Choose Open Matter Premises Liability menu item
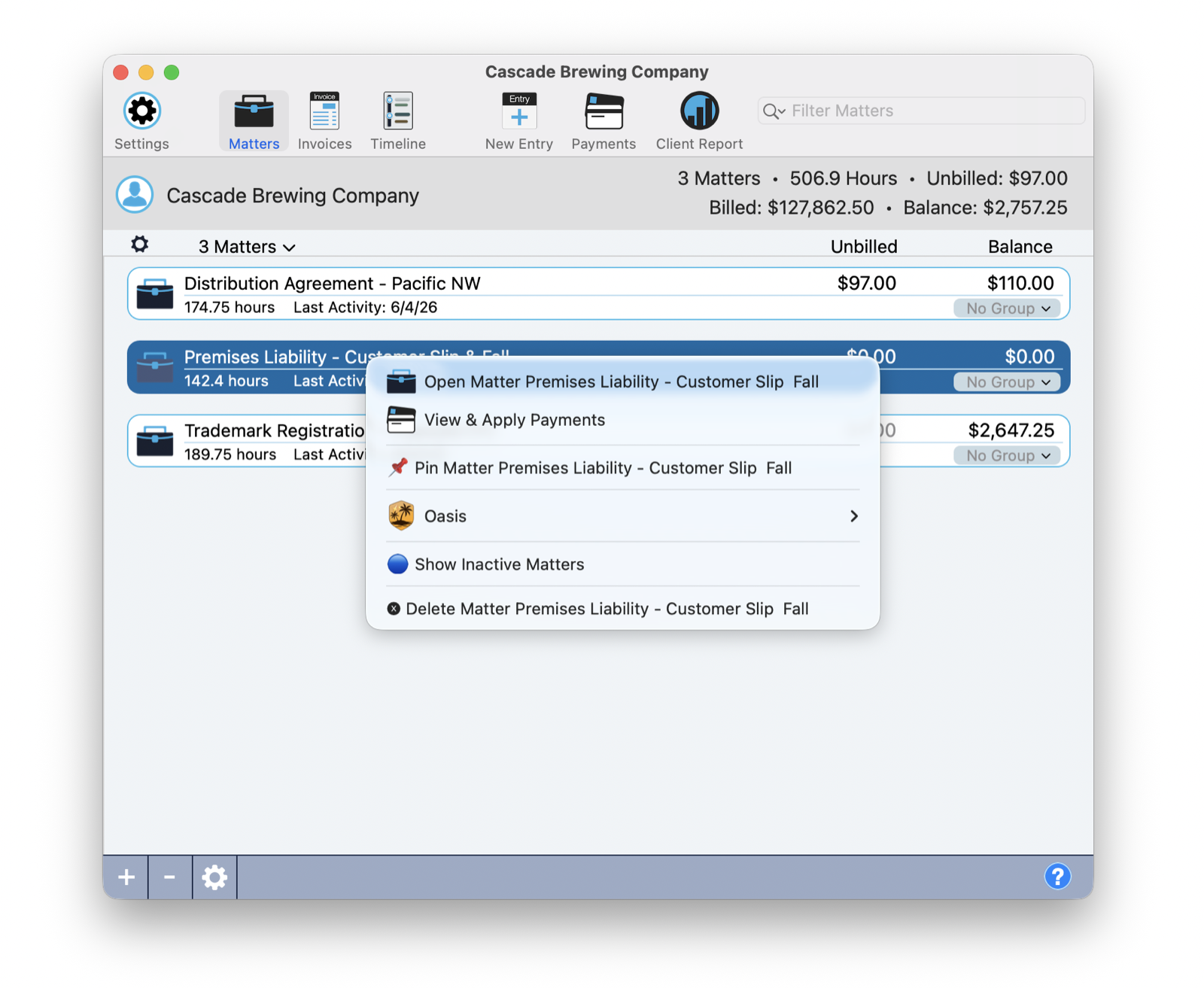 click(x=622, y=382)
